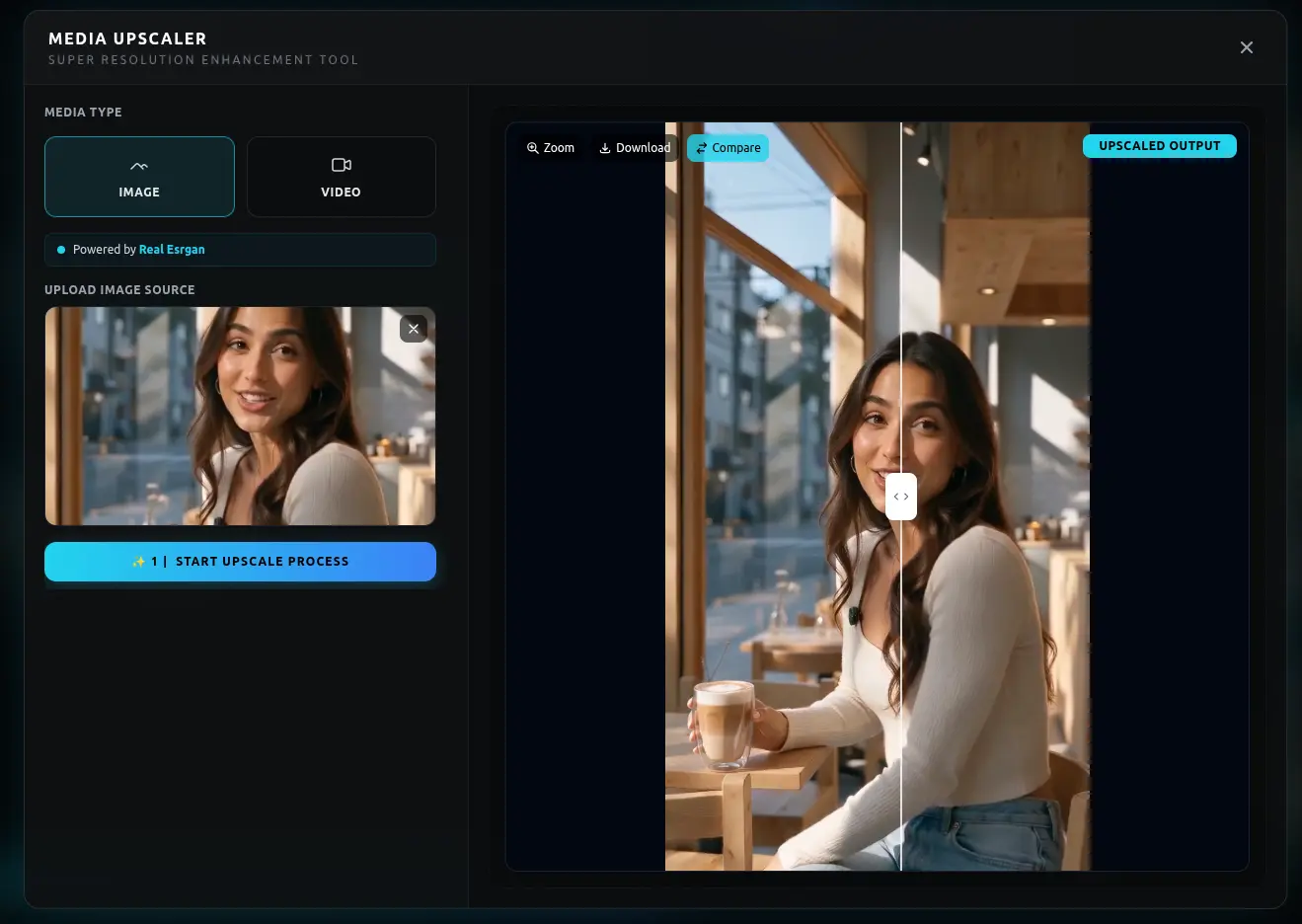1302x924 pixels.
Task: Zoom into the upscaled preview
Action: click(551, 148)
